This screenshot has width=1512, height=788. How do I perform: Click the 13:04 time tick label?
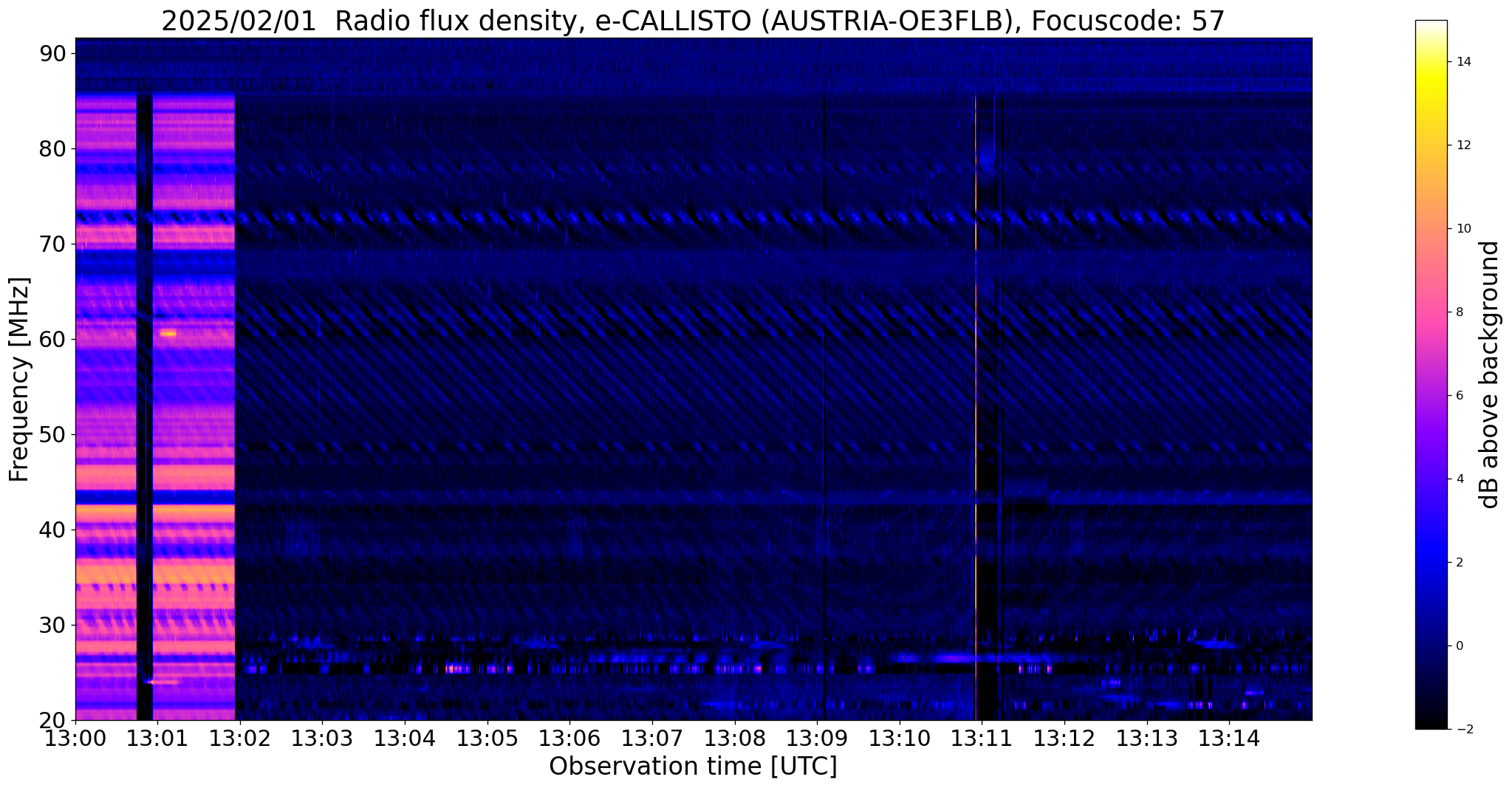(405, 739)
